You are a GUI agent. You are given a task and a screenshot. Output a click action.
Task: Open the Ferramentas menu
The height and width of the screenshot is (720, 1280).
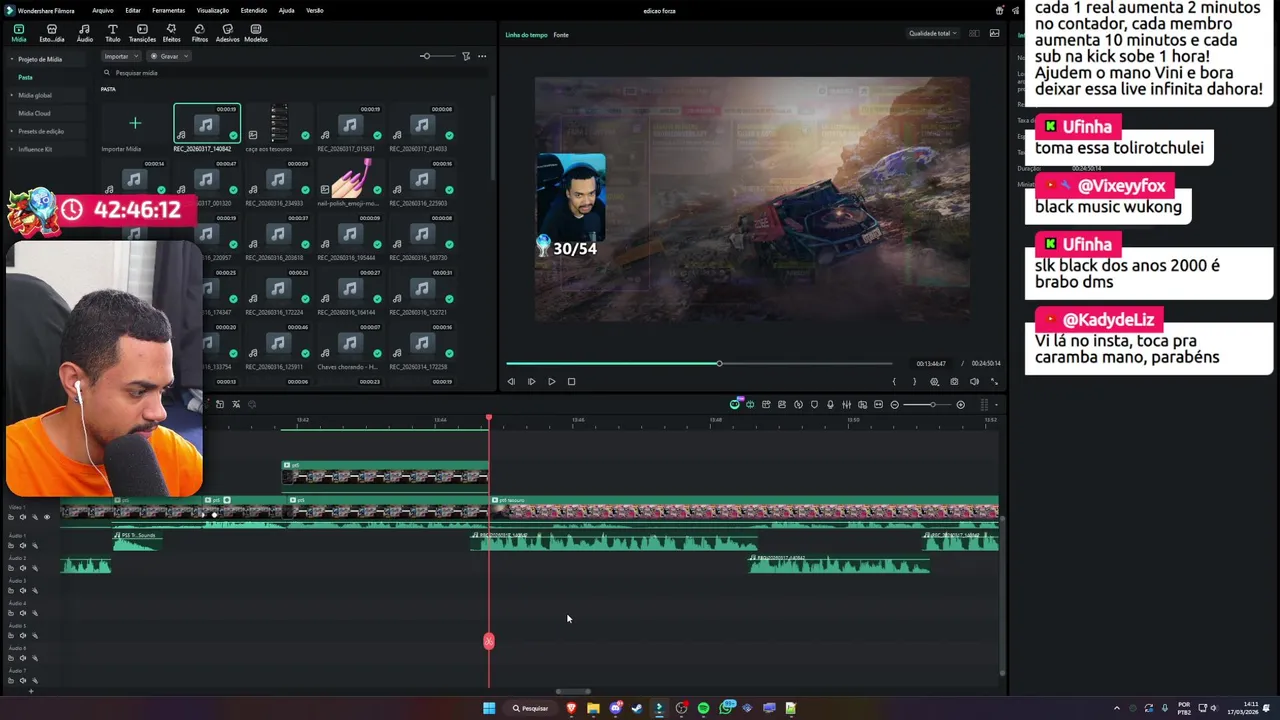(x=168, y=10)
